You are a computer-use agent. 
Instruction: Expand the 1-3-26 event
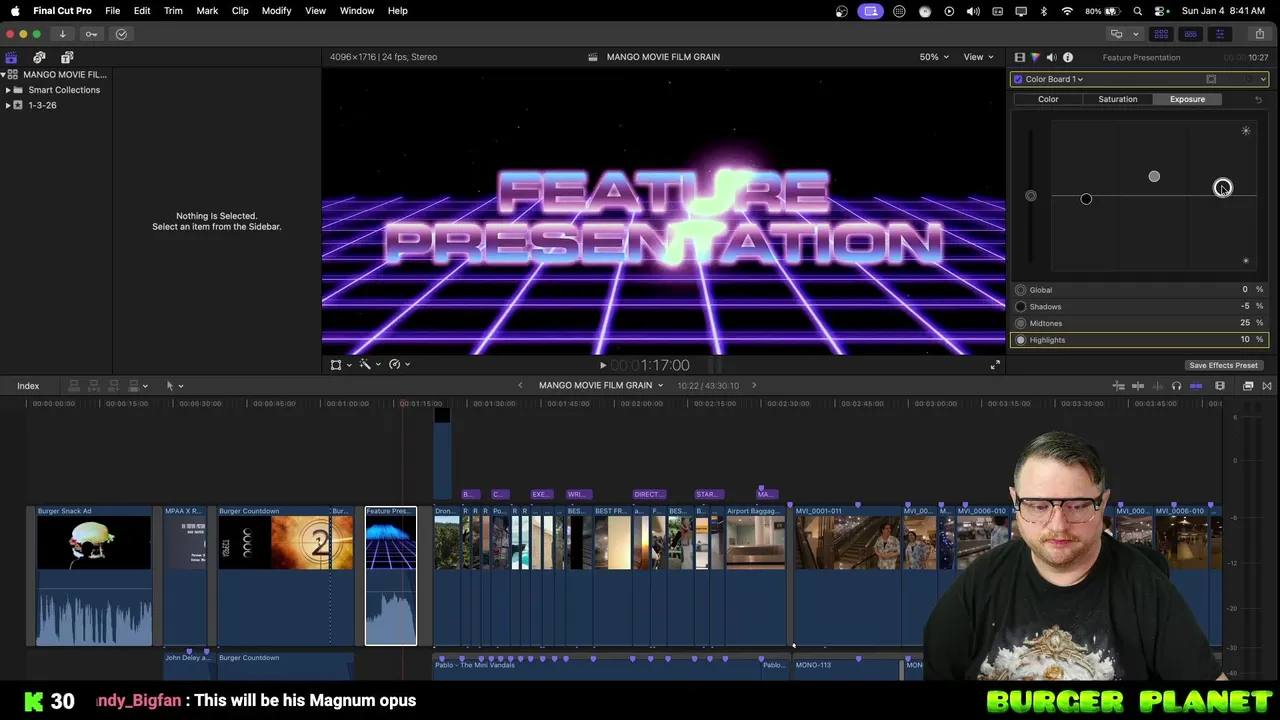pyautogui.click(x=8, y=105)
